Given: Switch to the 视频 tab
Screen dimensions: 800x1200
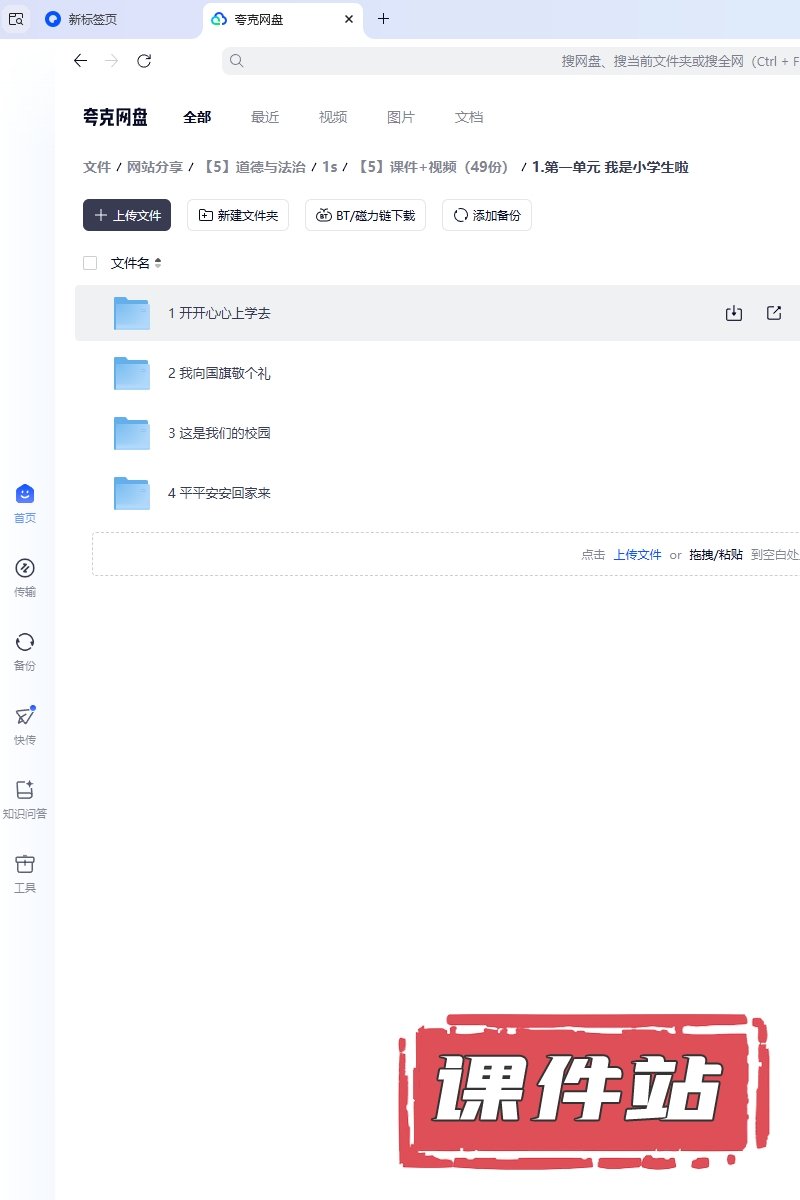Looking at the screenshot, I should point(333,117).
